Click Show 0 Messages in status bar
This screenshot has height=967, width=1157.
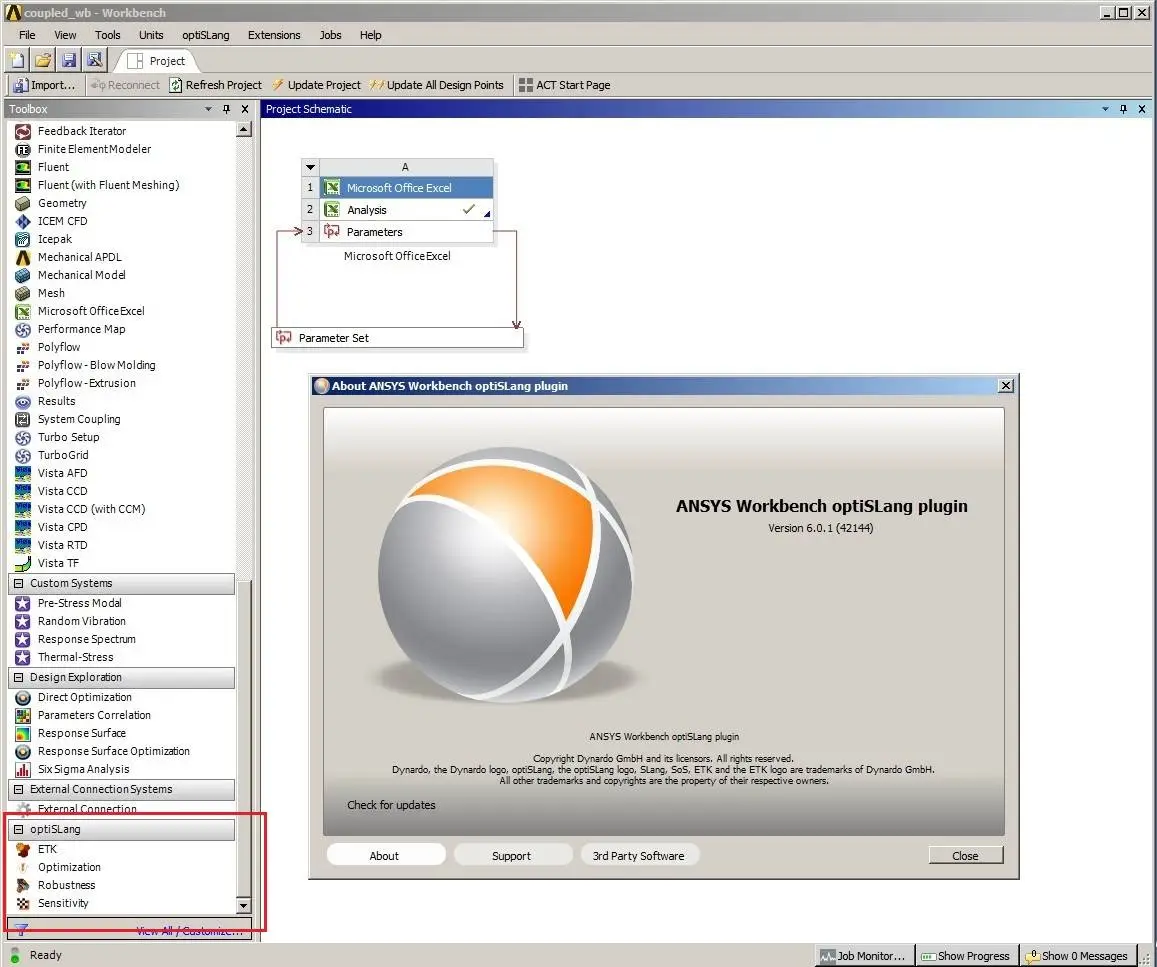tap(1077, 956)
